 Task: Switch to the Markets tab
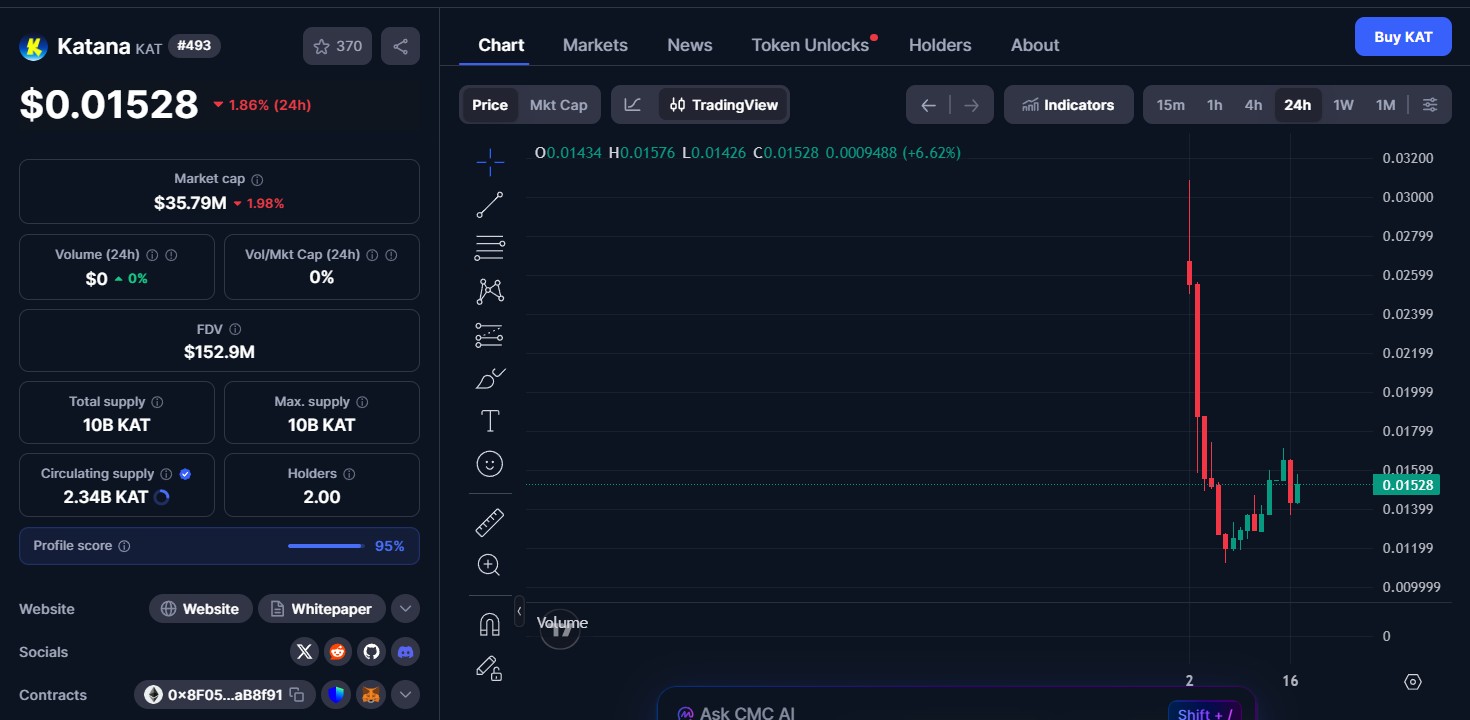[x=595, y=44]
